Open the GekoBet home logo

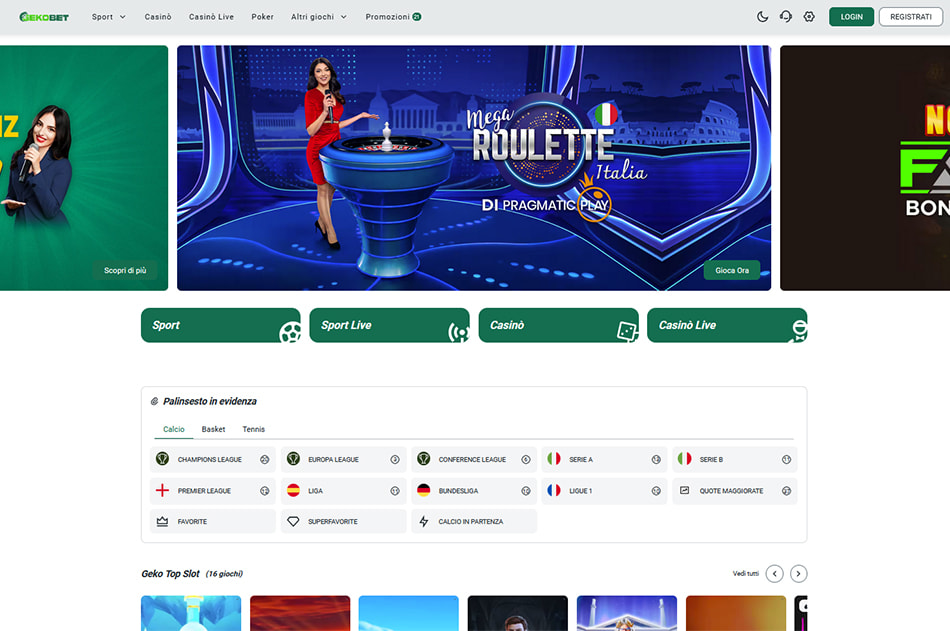tap(44, 17)
